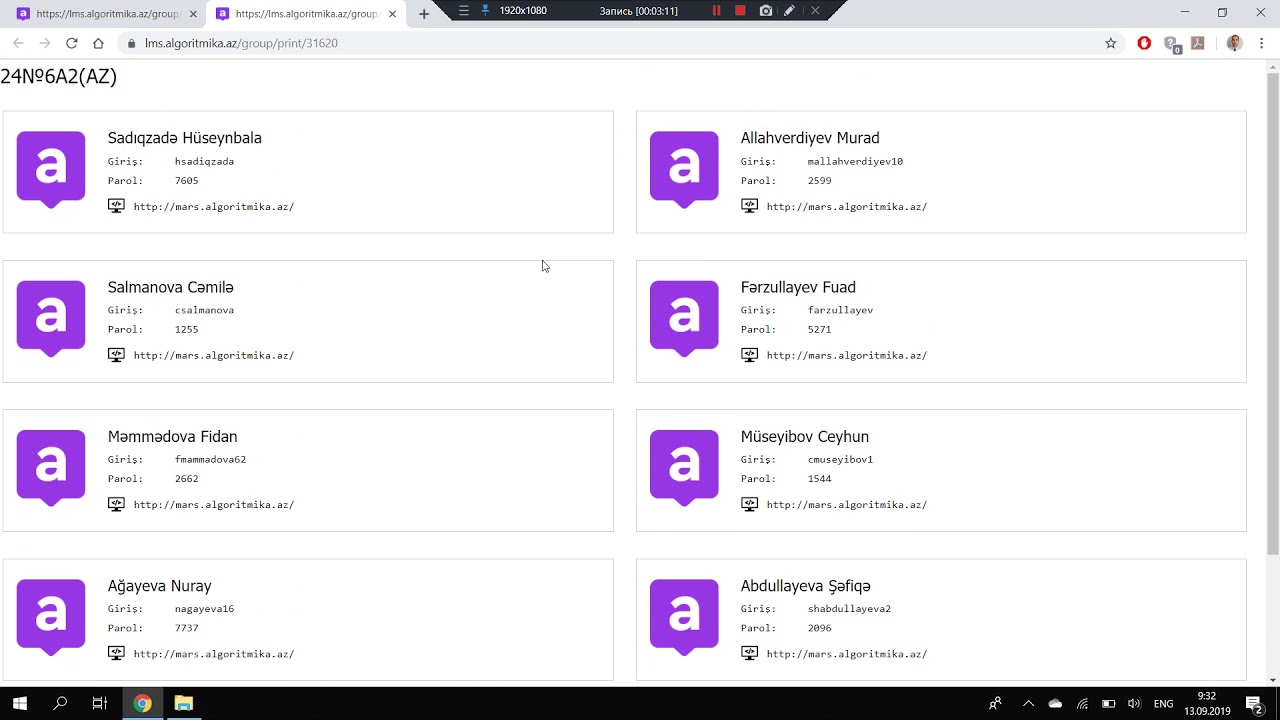Image resolution: width=1280 pixels, height=720 pixels.
Task: Reload the page
Action: click(x=72, y=43)
